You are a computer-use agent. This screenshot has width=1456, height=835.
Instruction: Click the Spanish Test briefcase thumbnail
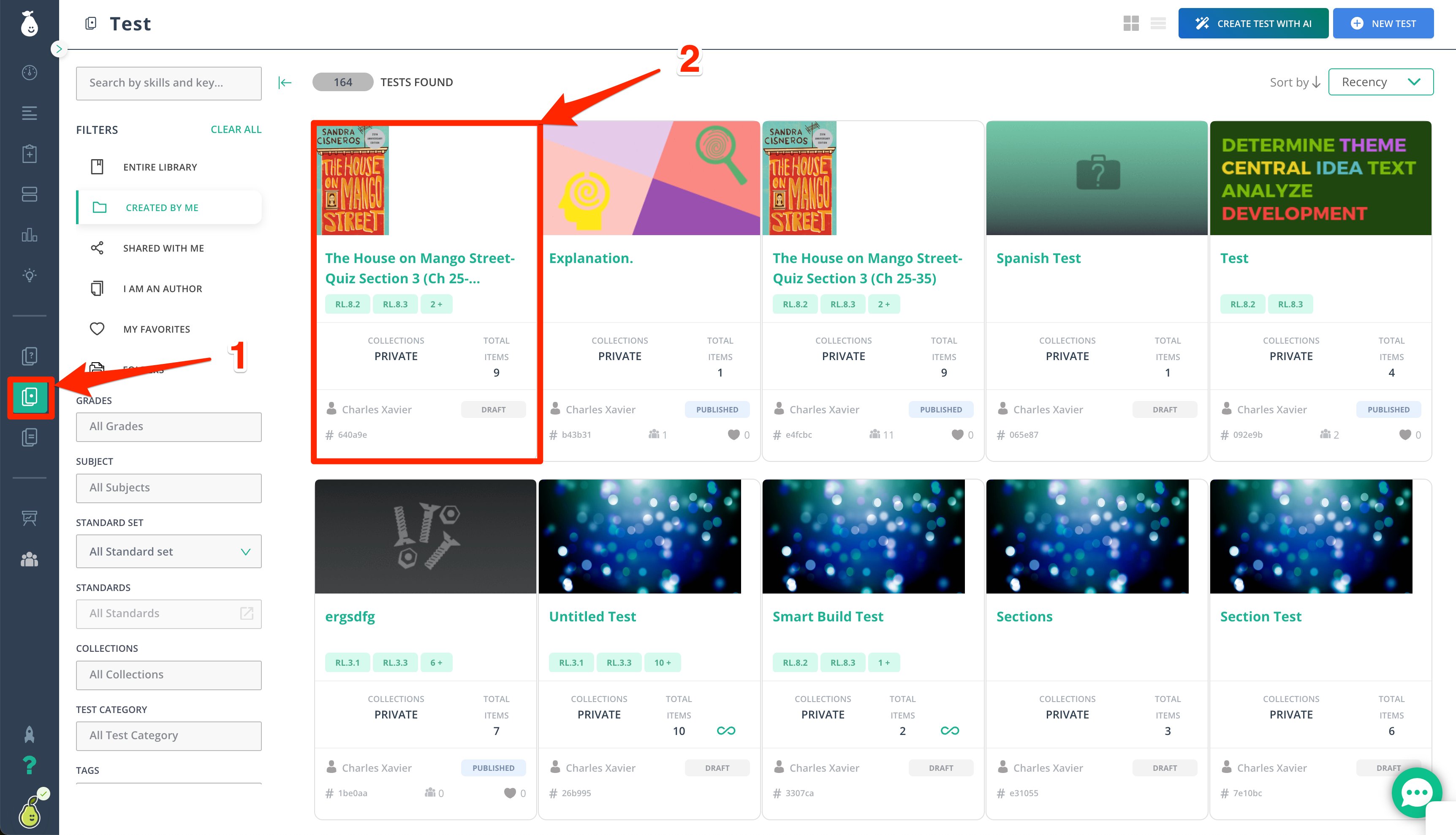pyautogui.click(x=1097, y=178)
